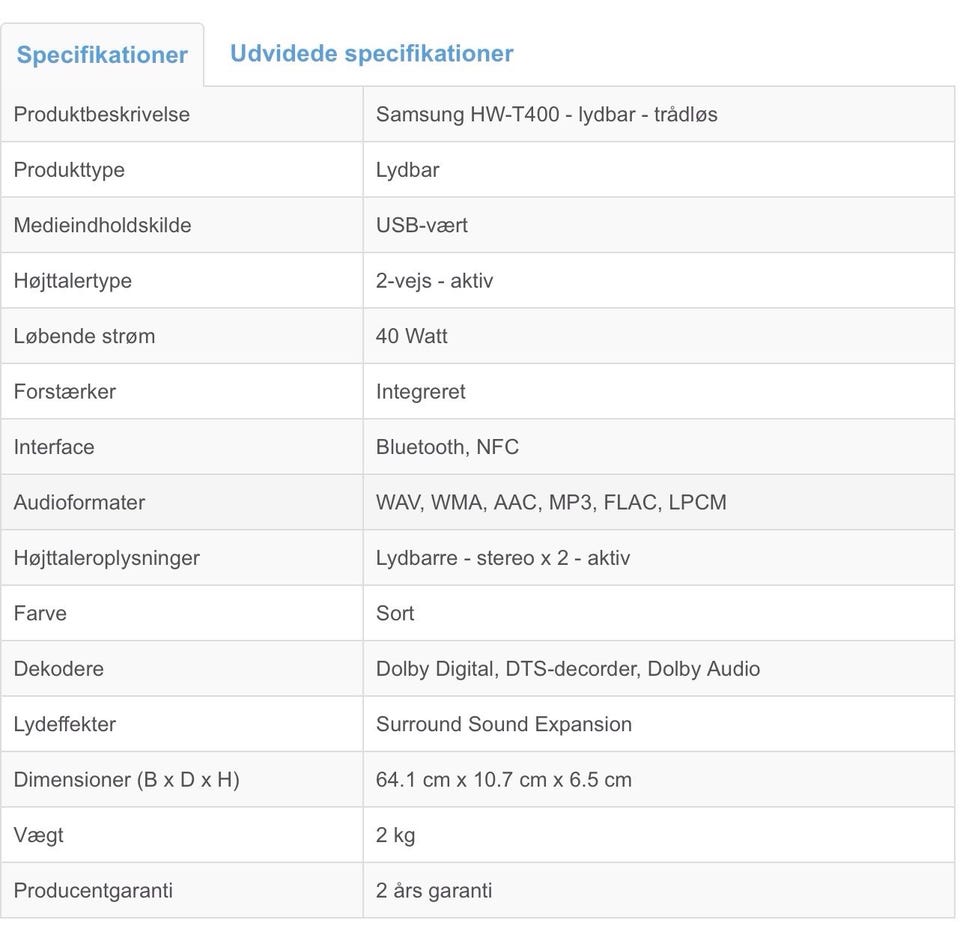Screen dimensions: 960x950
Task: Click the 64.1 cm dimensions value
Action: tap(503, 780)
